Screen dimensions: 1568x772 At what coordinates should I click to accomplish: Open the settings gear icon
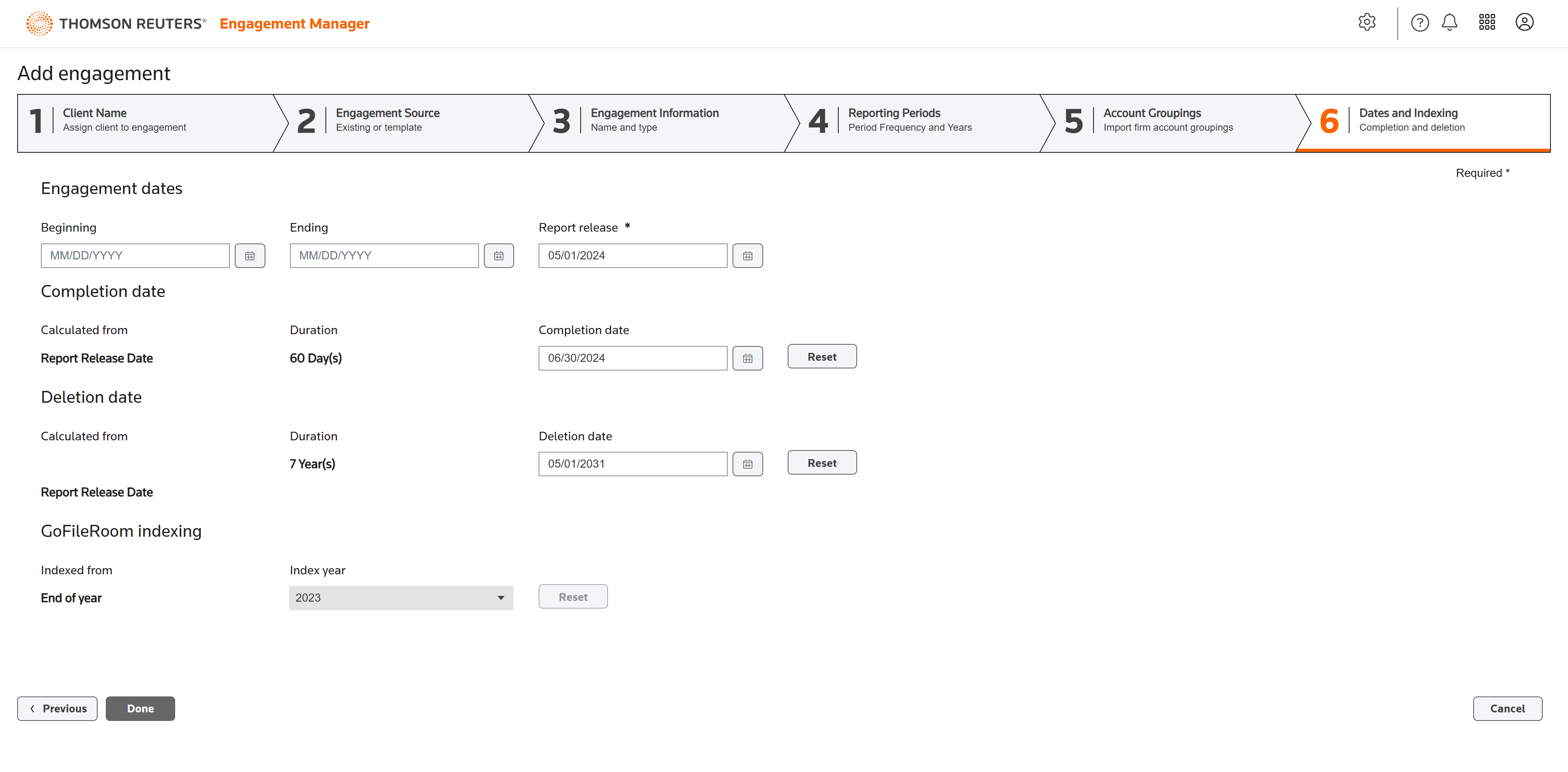[x=1367, y=22]
